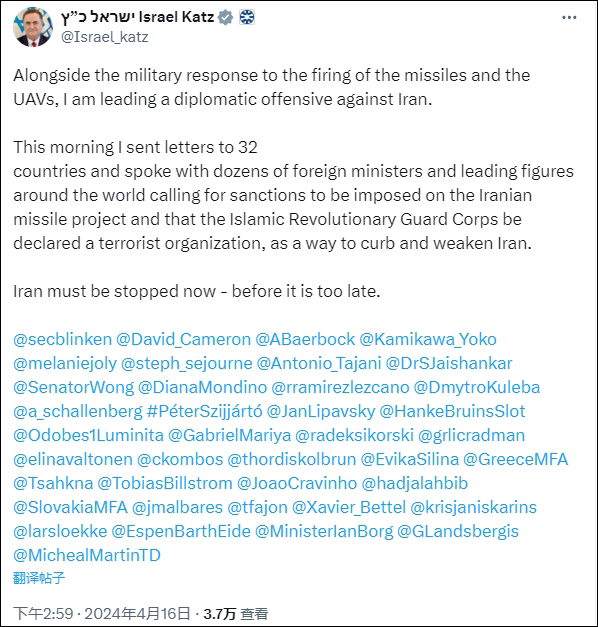The width and height of the screenshot is (598, 627).
Task: Visit the @David_Cameron mention
Action: click(x=184, y=339)
